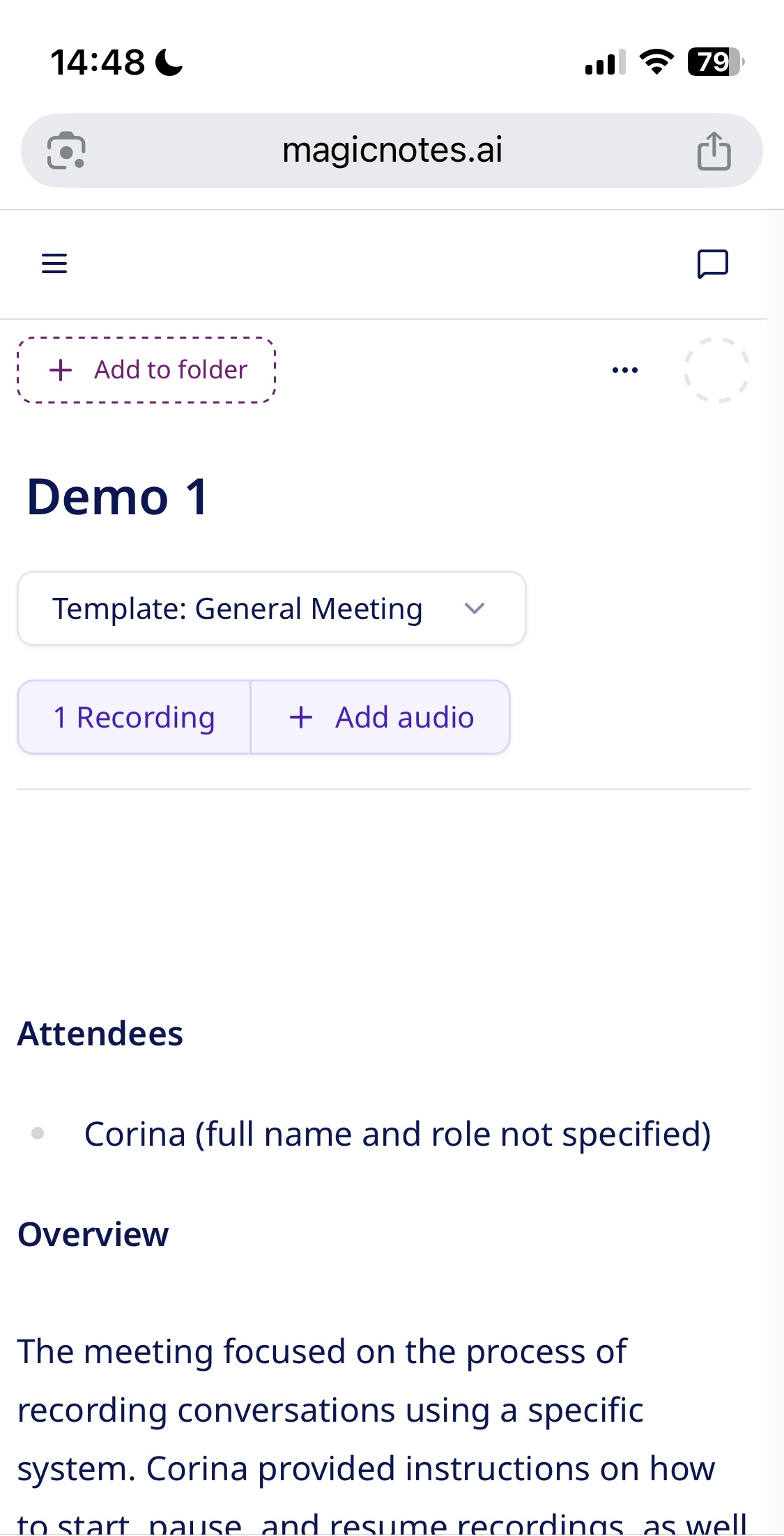This screenshot has width=784, height=1536.
Task: Expand the template selector chevron arrow
Action: (x=475, y=608)
